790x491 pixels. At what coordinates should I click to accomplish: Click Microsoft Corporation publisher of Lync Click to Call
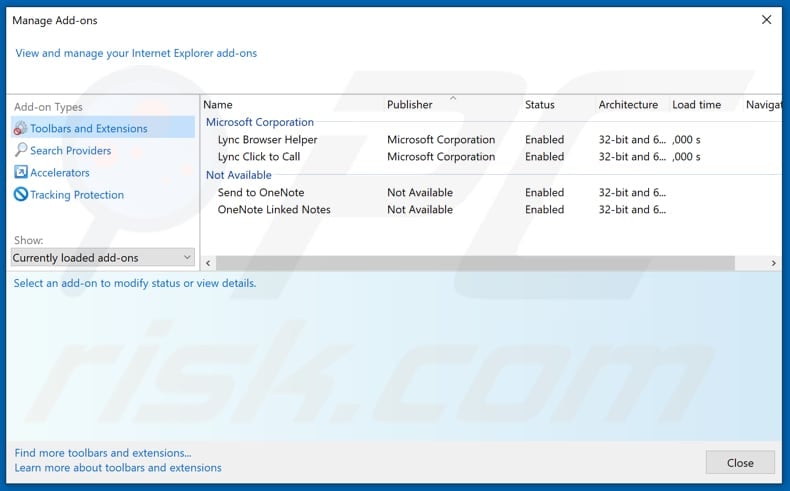tap(441, 157)
